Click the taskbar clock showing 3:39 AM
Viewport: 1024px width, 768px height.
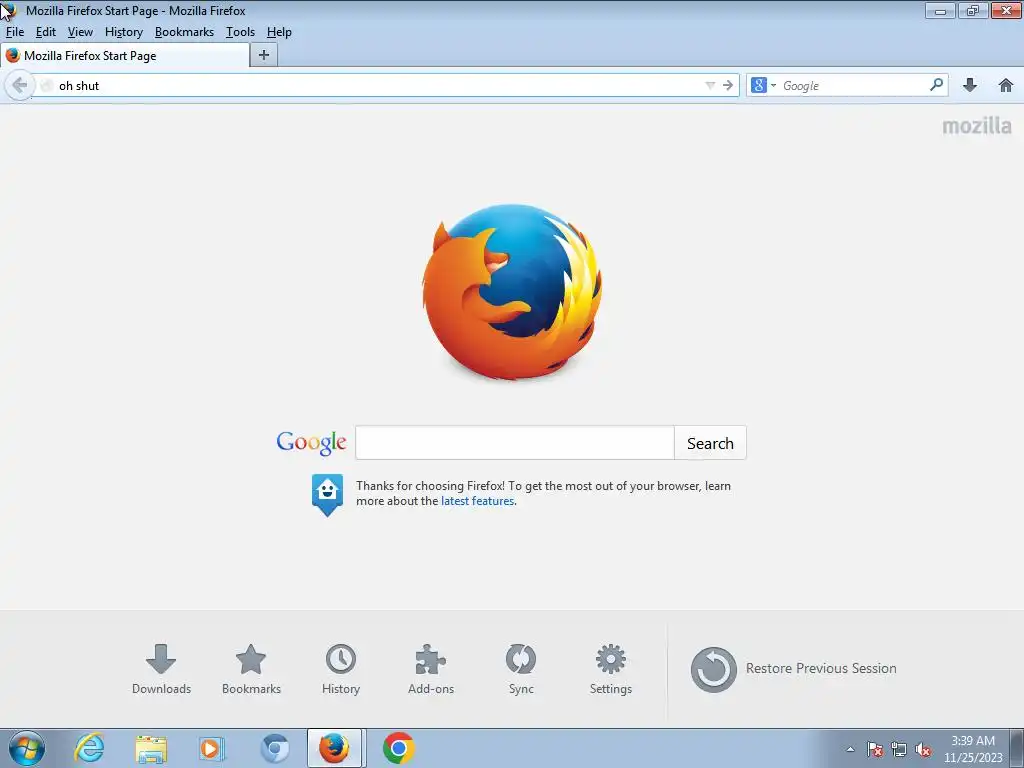click(x=972, y=749)
